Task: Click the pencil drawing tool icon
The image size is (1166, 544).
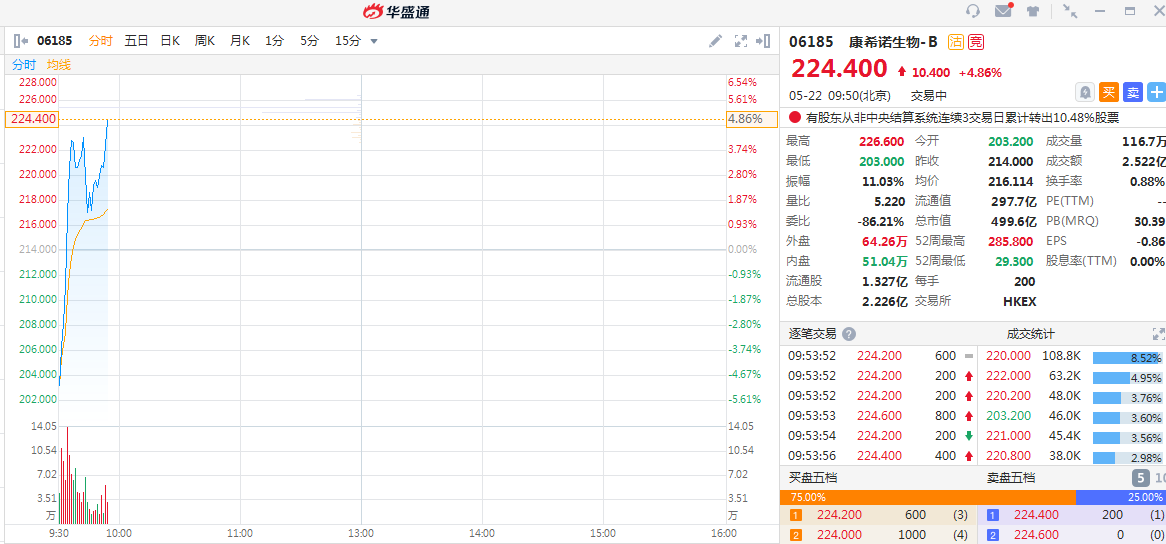Action: 715,41
